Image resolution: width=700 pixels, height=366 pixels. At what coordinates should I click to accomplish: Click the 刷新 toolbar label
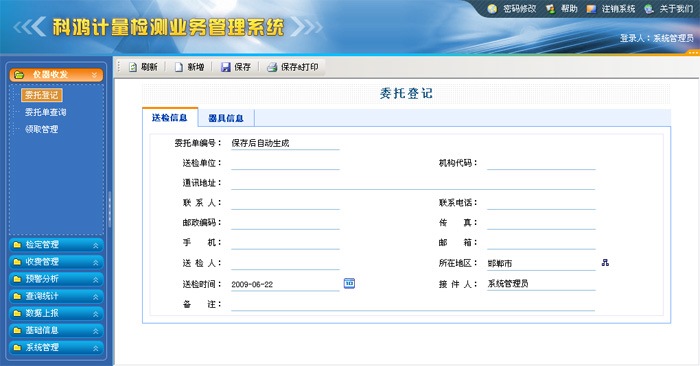tap(149, 67)
